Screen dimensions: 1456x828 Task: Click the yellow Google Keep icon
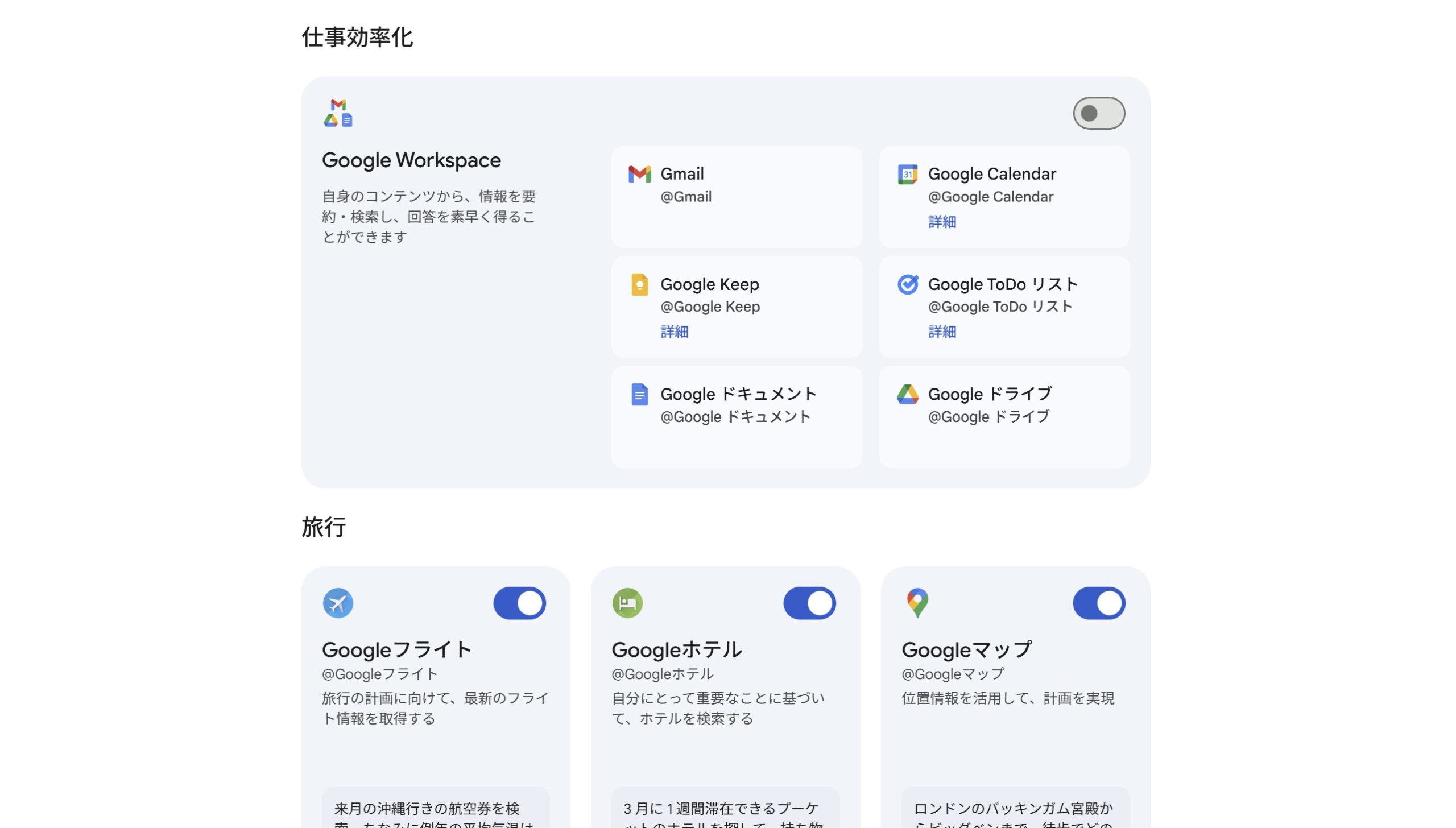click(x=639, y=284)
